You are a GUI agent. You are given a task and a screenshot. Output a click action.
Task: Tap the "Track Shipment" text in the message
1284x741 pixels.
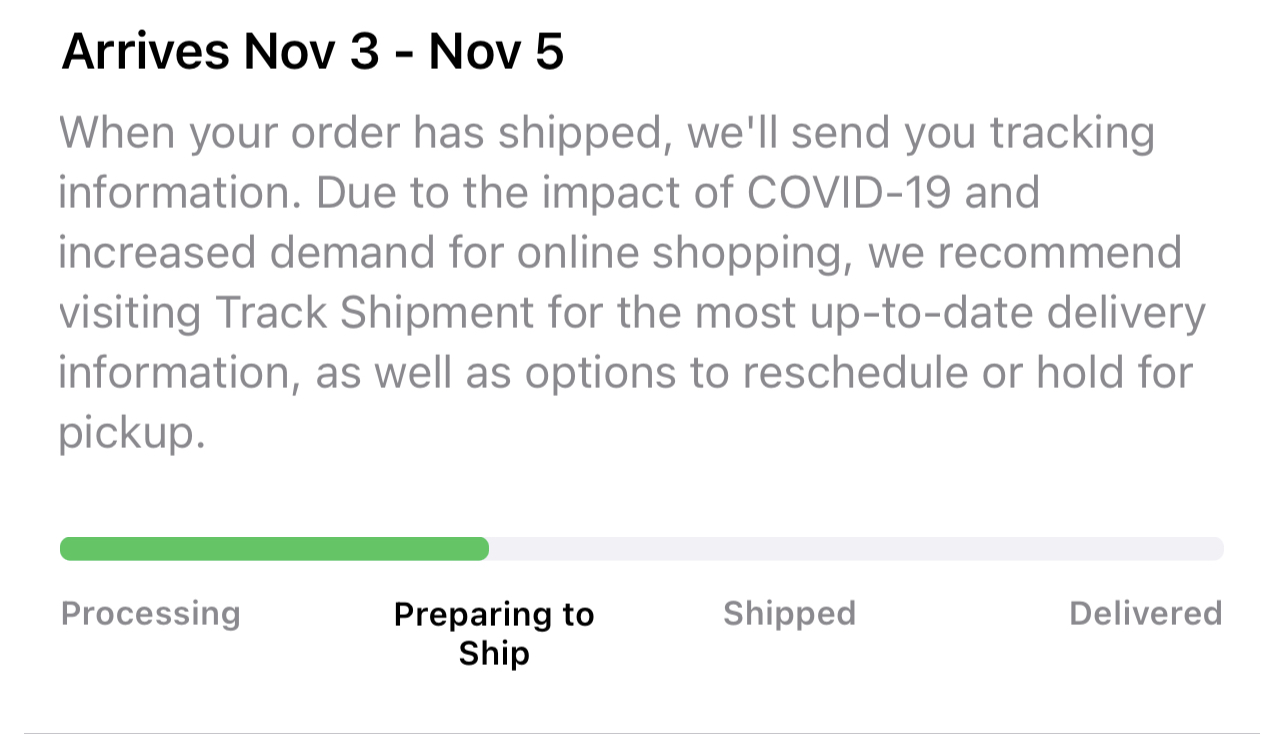[x=375, y=313]
